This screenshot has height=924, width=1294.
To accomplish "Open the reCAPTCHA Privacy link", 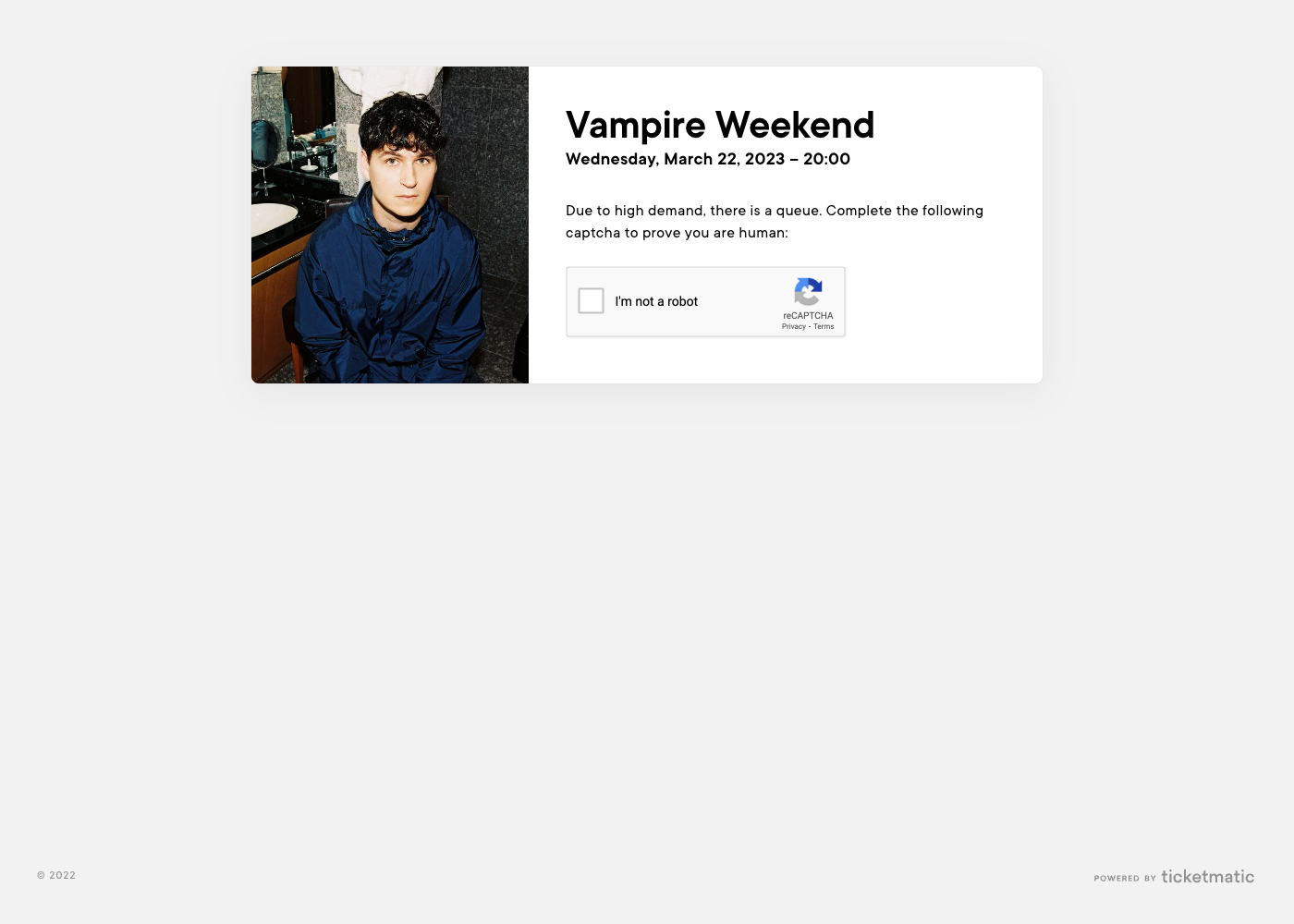I will [793, 326].
